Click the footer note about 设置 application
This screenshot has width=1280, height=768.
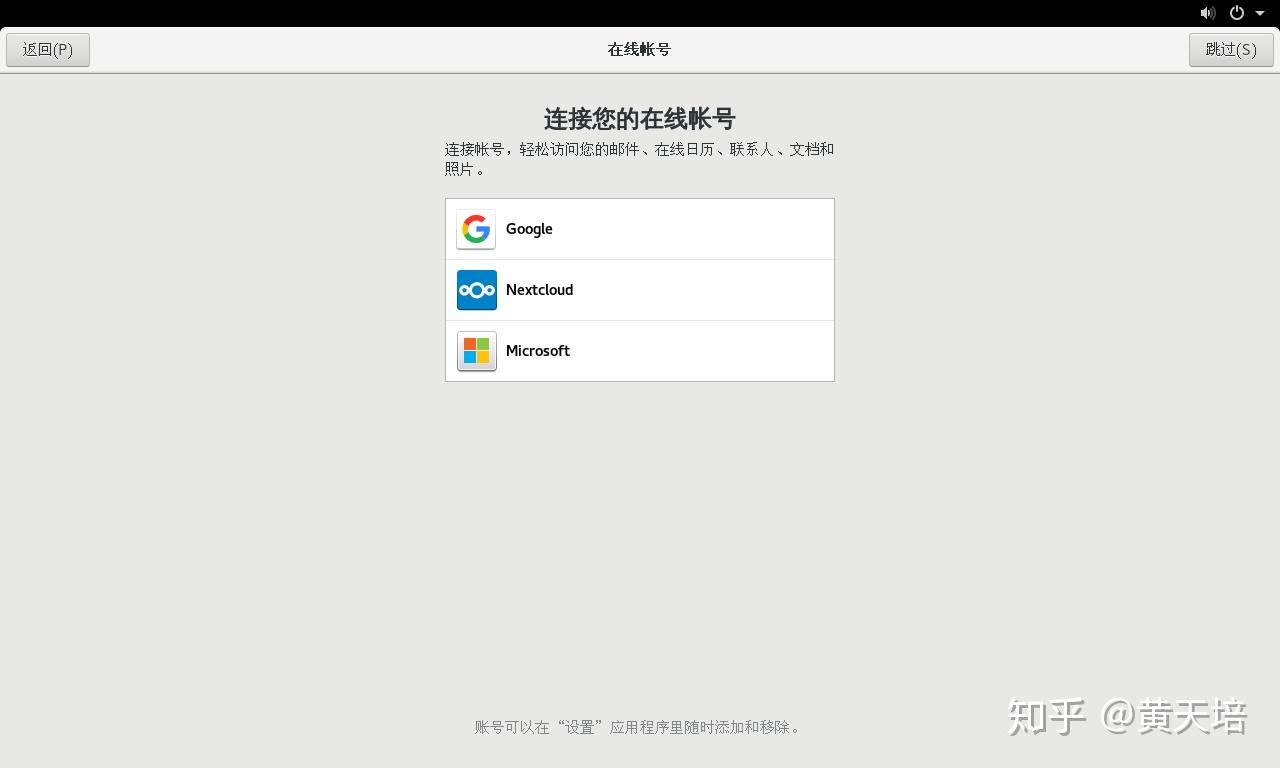click(638, 727)
